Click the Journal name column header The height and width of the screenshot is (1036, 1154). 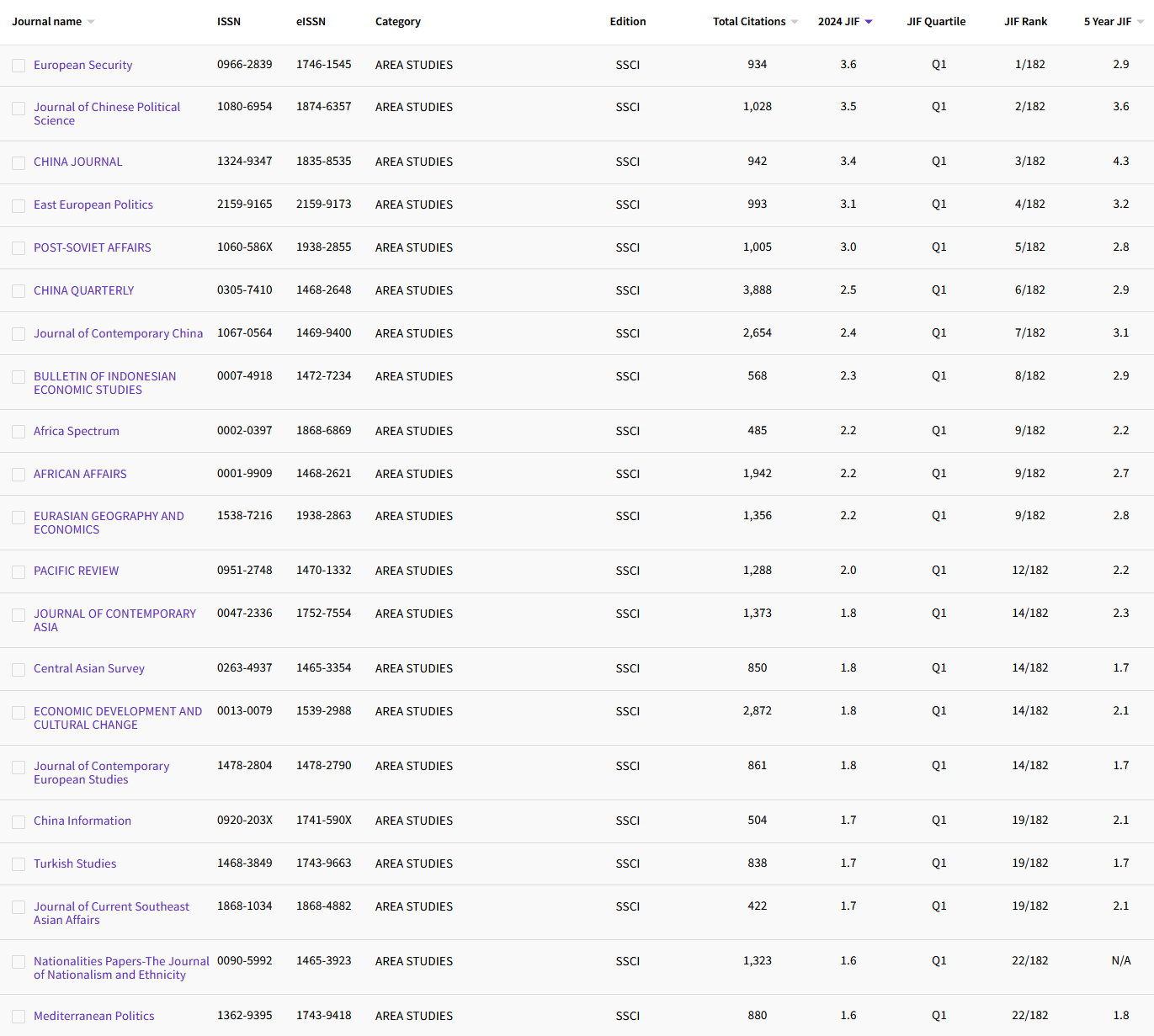[x=46, y=22]
